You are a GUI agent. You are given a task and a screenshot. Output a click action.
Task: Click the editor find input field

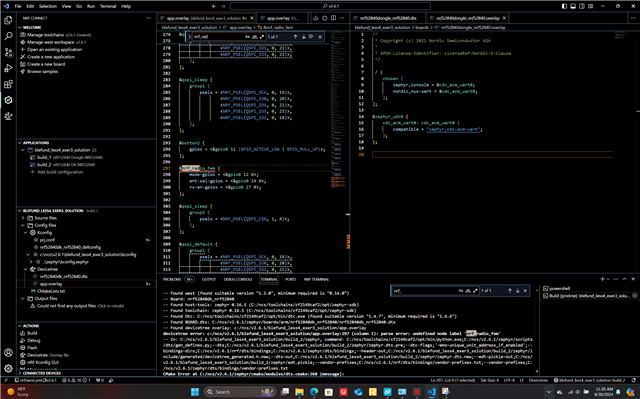(218, 37)
